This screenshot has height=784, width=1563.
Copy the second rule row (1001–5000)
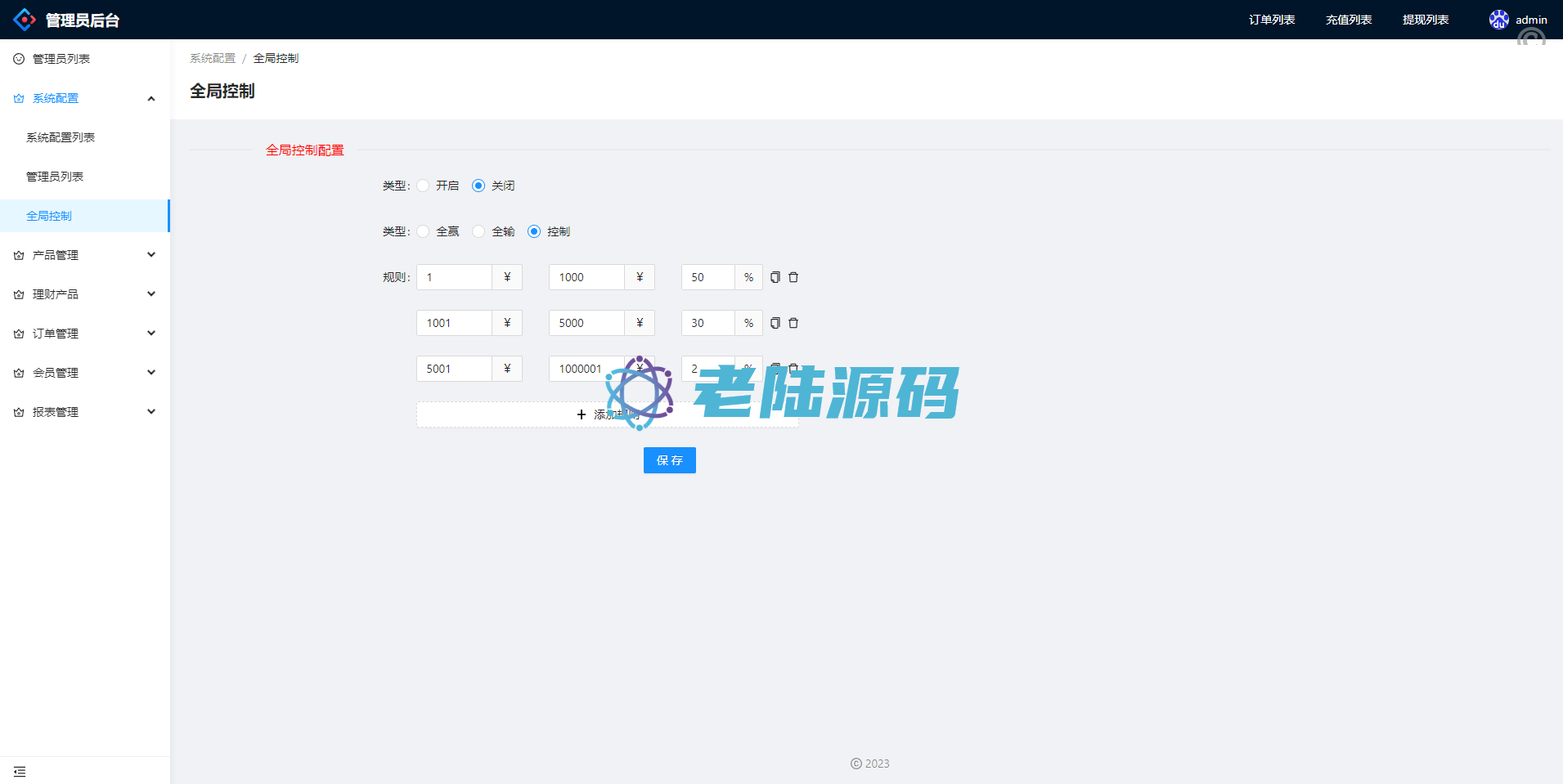tap(775, 323)
